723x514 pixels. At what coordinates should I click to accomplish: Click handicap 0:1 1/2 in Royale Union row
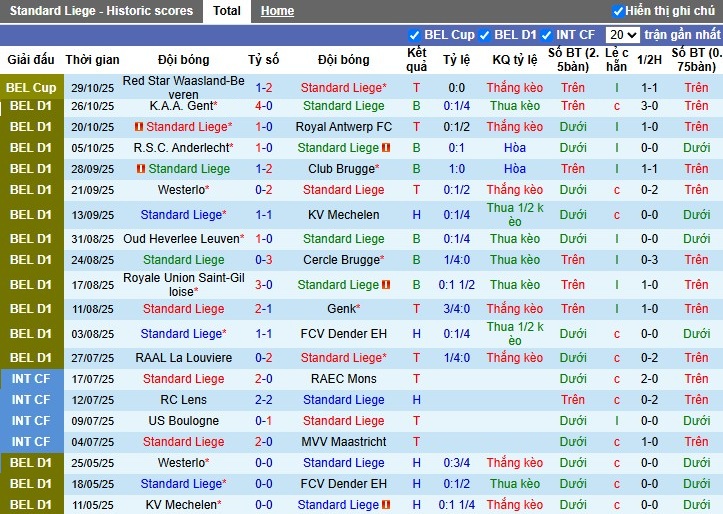(456, 284)
